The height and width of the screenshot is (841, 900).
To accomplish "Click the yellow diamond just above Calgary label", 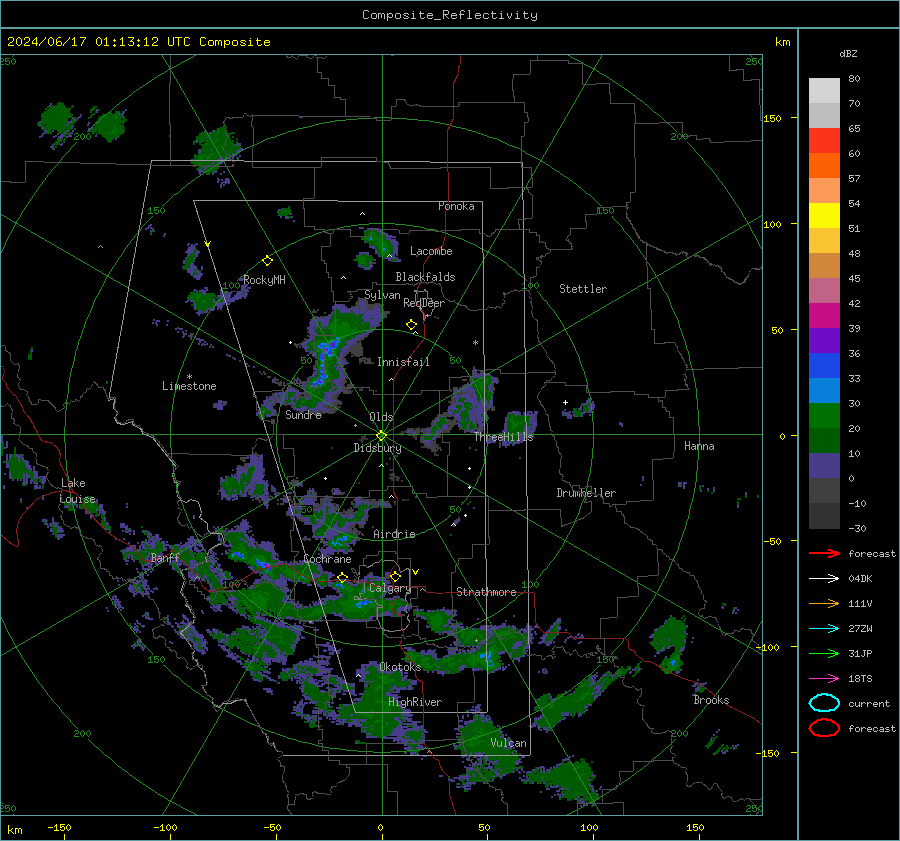I will pos(395,576).
